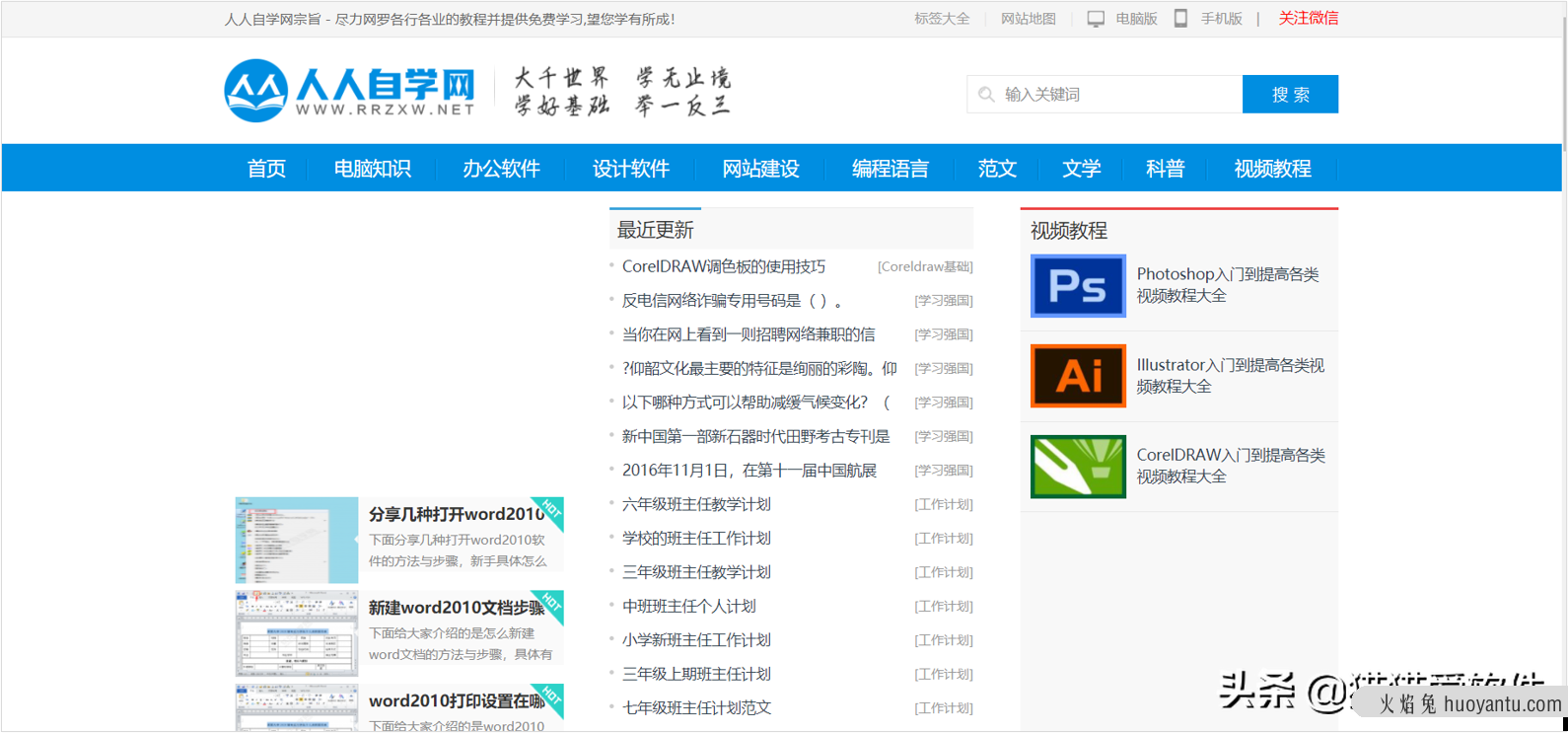Click the 网站地图 top link
This screenshot has width=1568, height=733.
tap(1029, 19)
